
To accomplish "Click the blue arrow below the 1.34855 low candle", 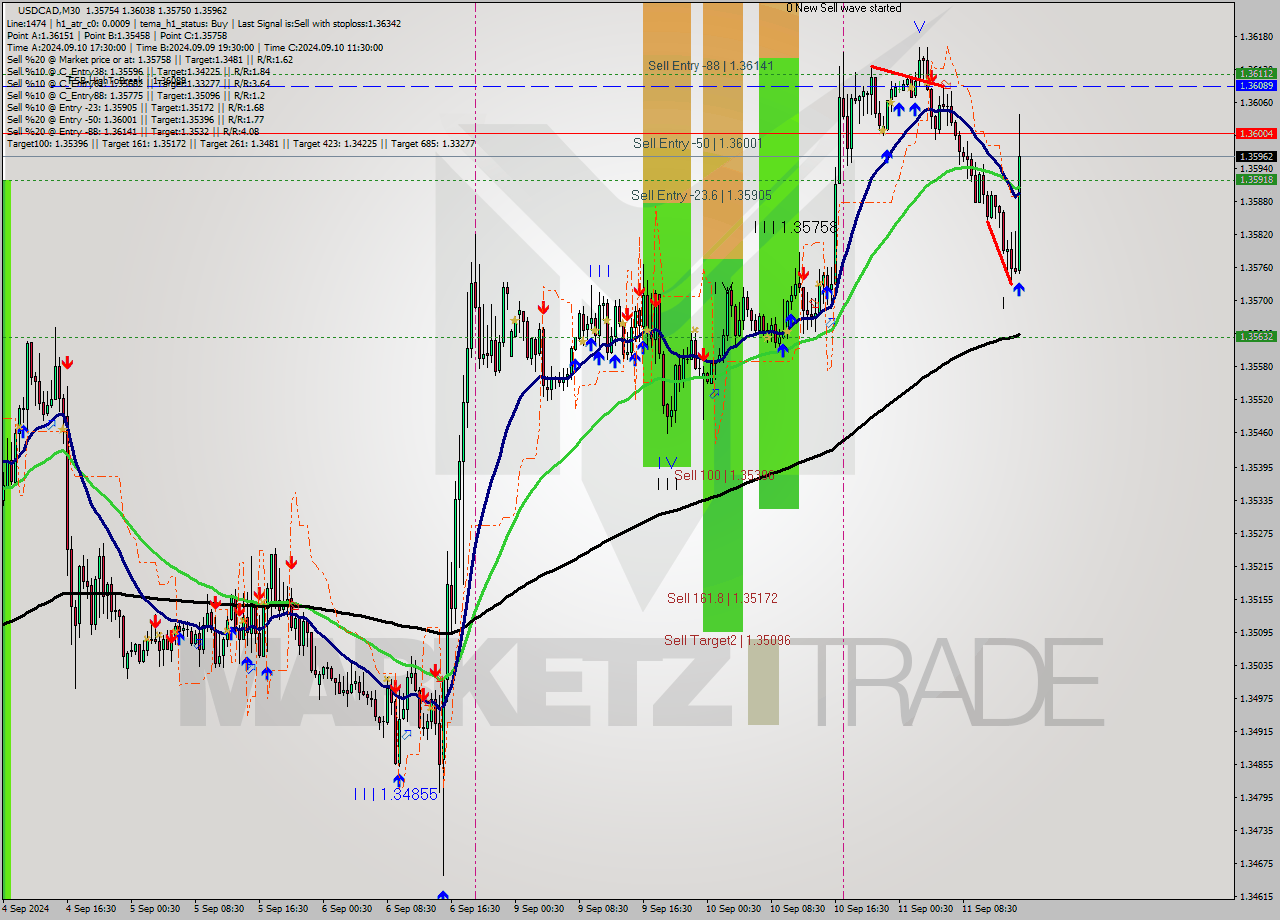I will tap(443, 897).
